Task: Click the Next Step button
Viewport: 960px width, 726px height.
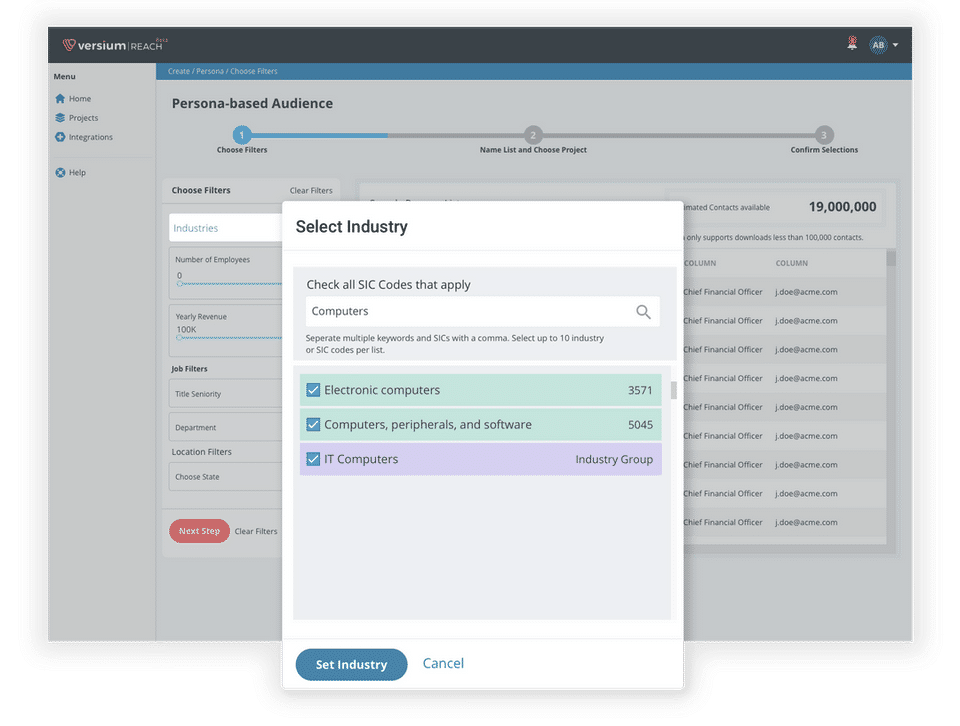Action: pyautogui.click(x=199, y=531)
